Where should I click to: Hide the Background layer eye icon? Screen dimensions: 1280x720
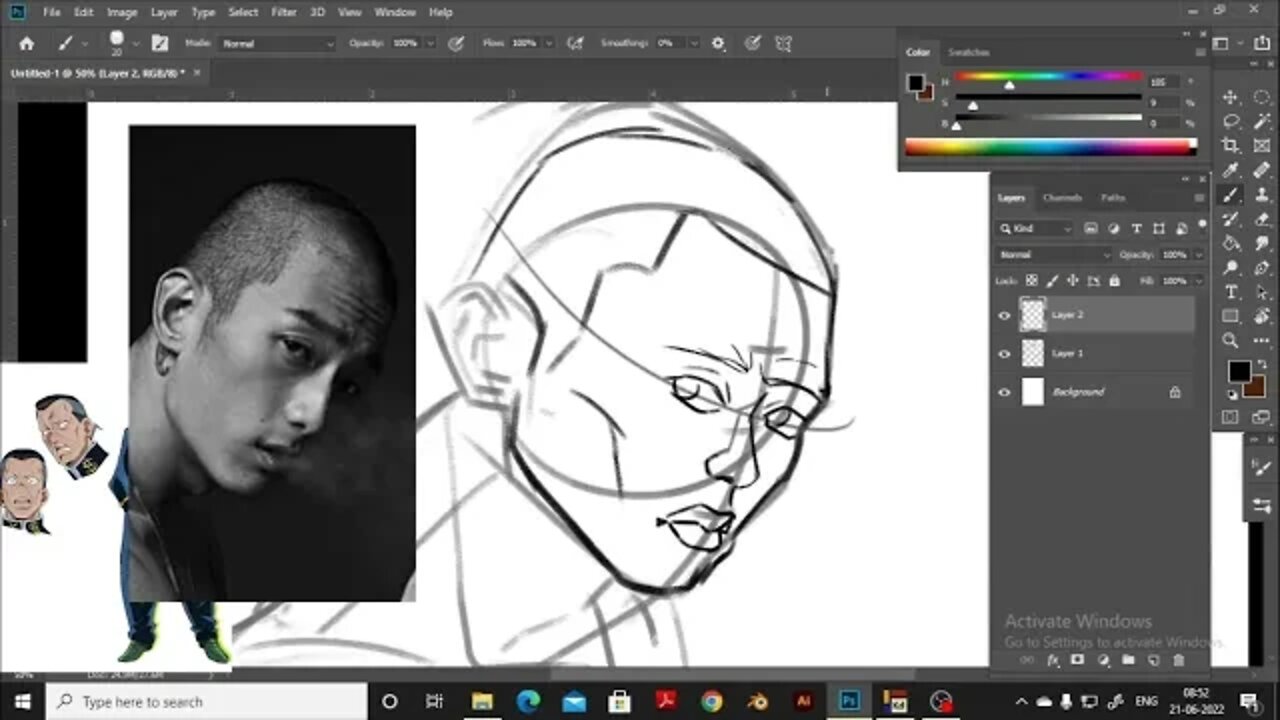click(x=1005, y=392)
